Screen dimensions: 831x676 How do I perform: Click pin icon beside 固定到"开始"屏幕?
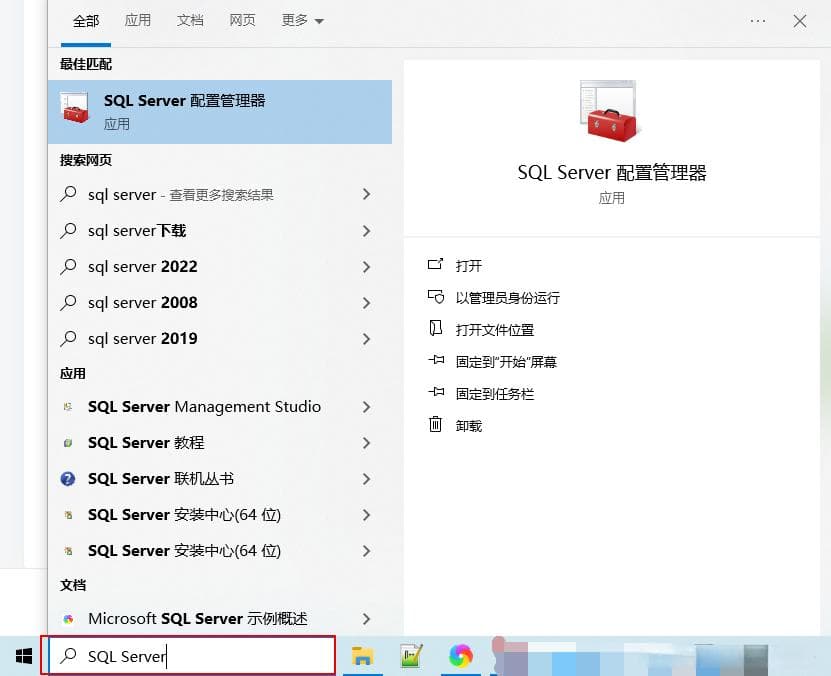tap(436, 360)
